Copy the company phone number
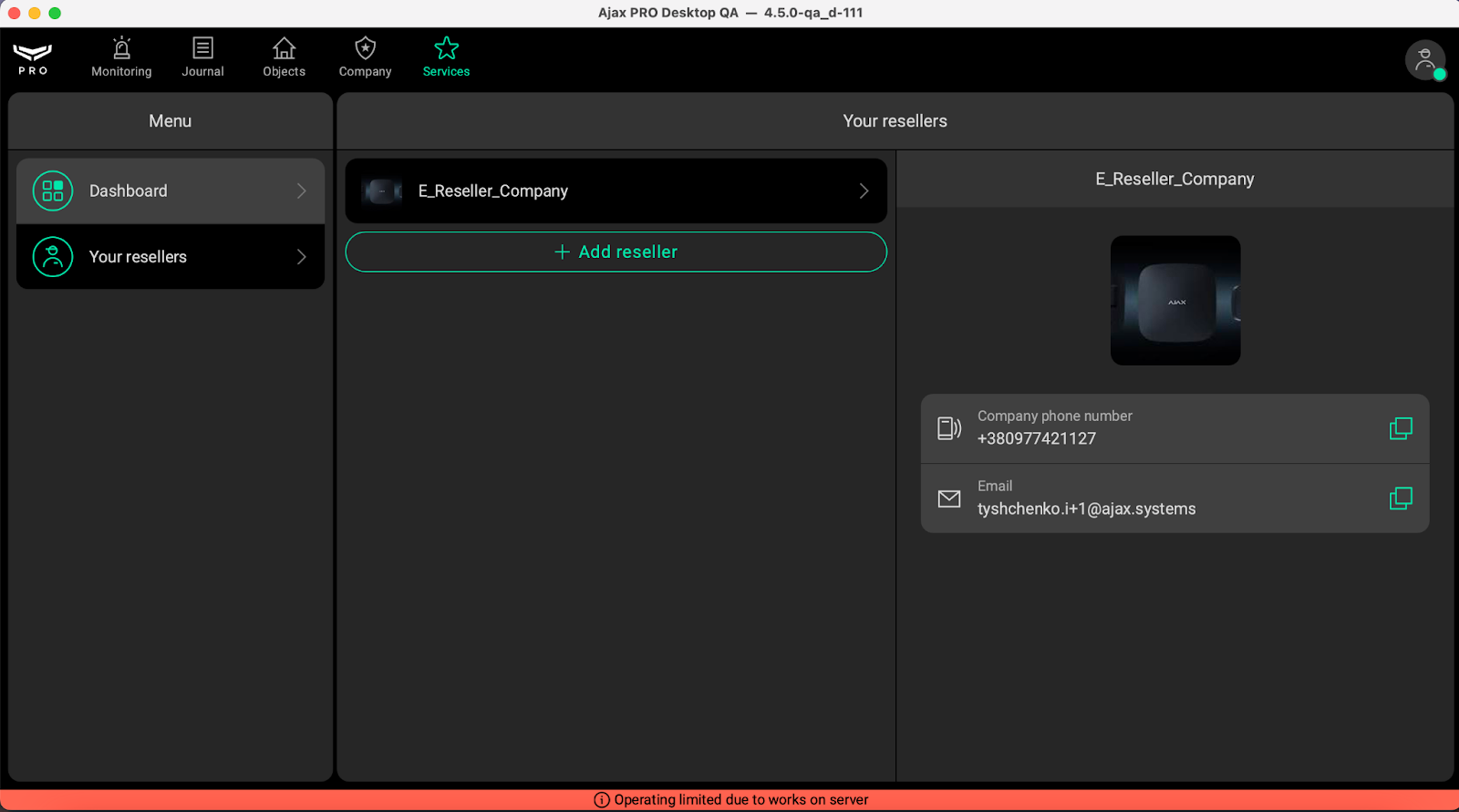The height and width of the screenshot is (812, 1459). [1401, 428]
